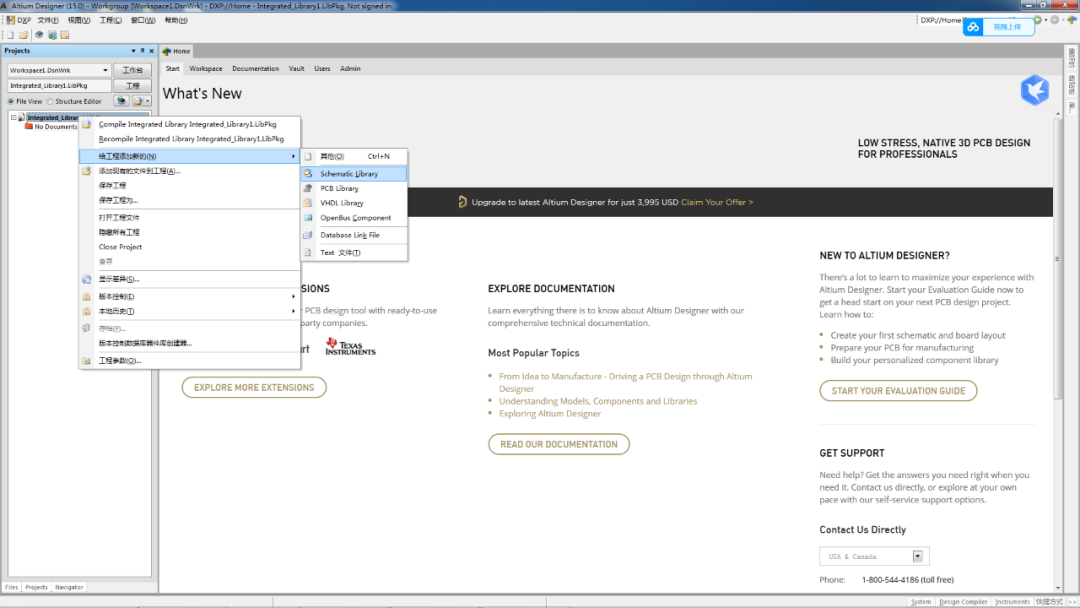The image size is (1080, 608).
Task: Click the new document icon in the toolbar
Action: (x=10, y=35)
